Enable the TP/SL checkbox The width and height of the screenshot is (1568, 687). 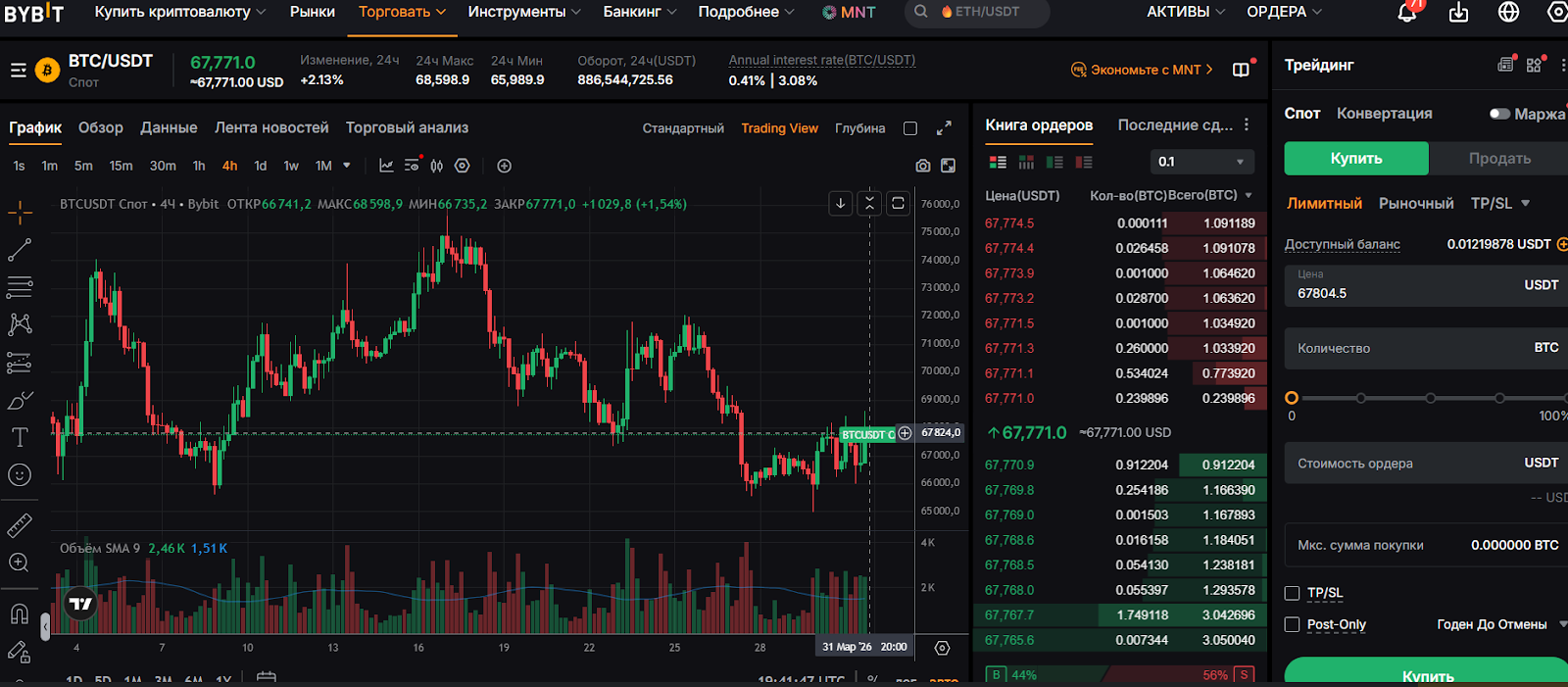click(x=1292, y=593)
